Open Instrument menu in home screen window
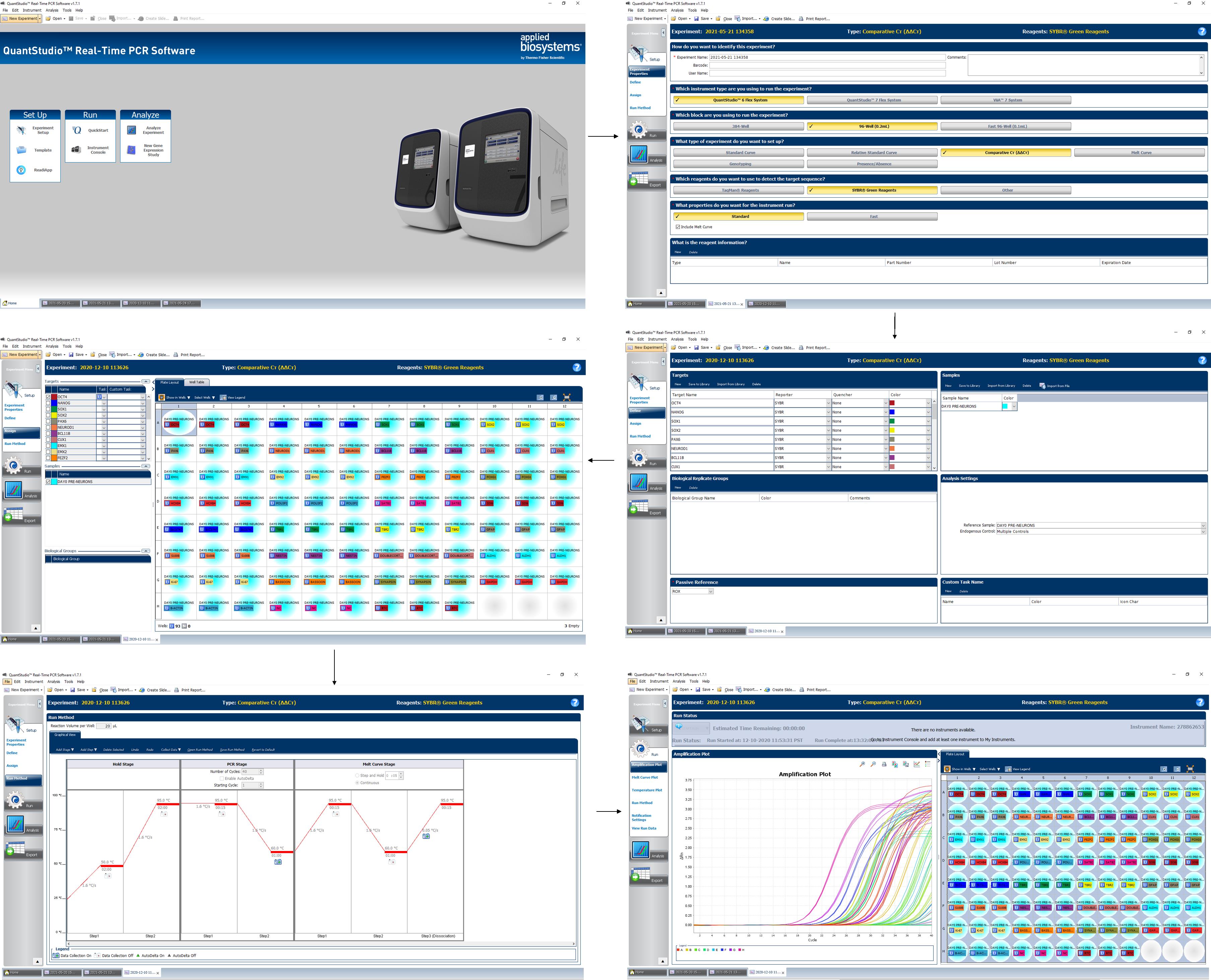 [x=31, y=10]
